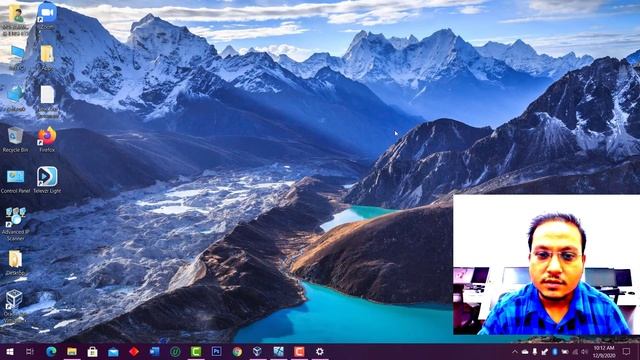The height and width of the screenshot is (360, 640).
Task: Open the Zoom desktop shortcut
Action: click(x=47, y=16)
